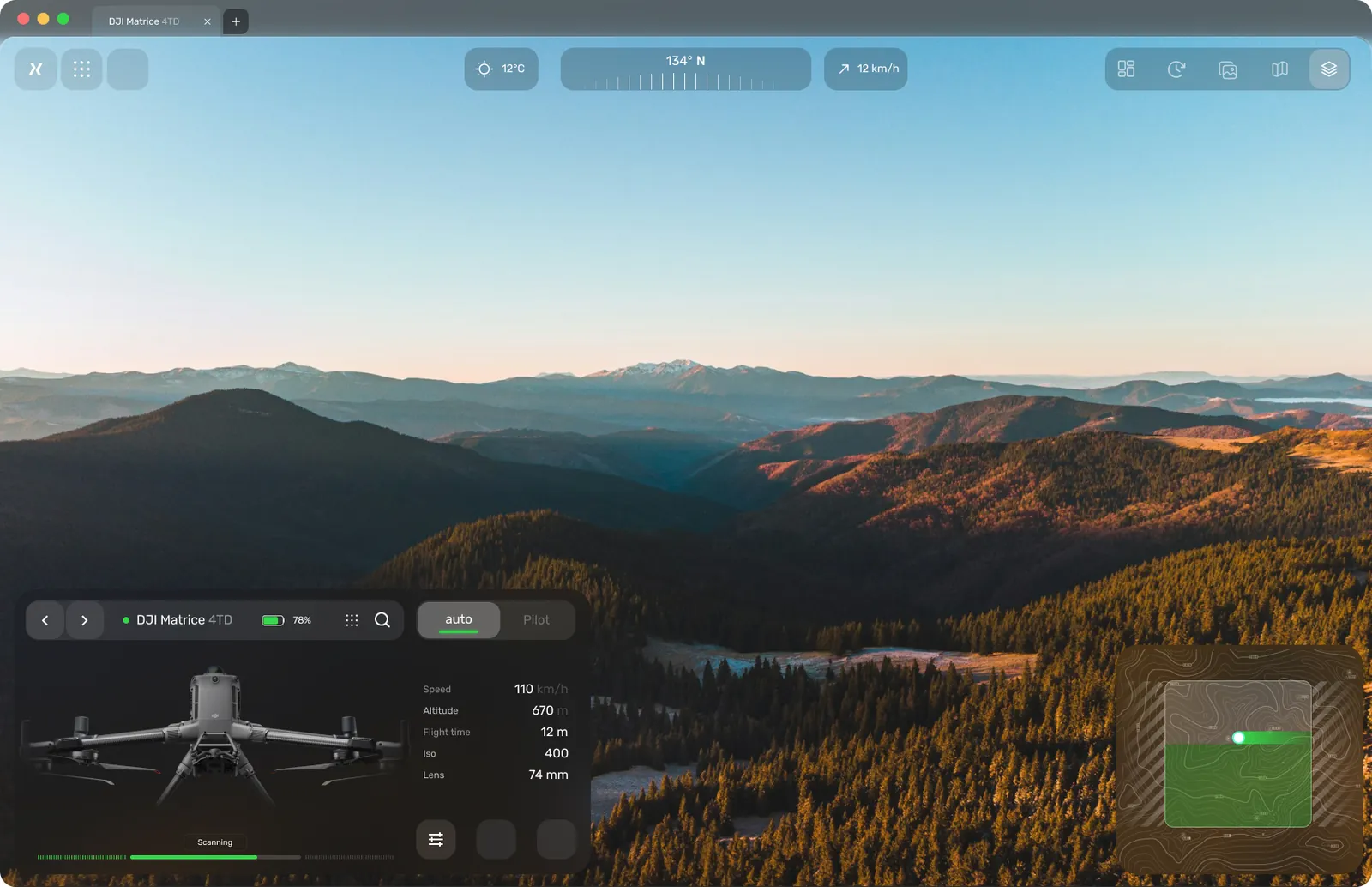Open a new tab with plus button

coord(236,21)
